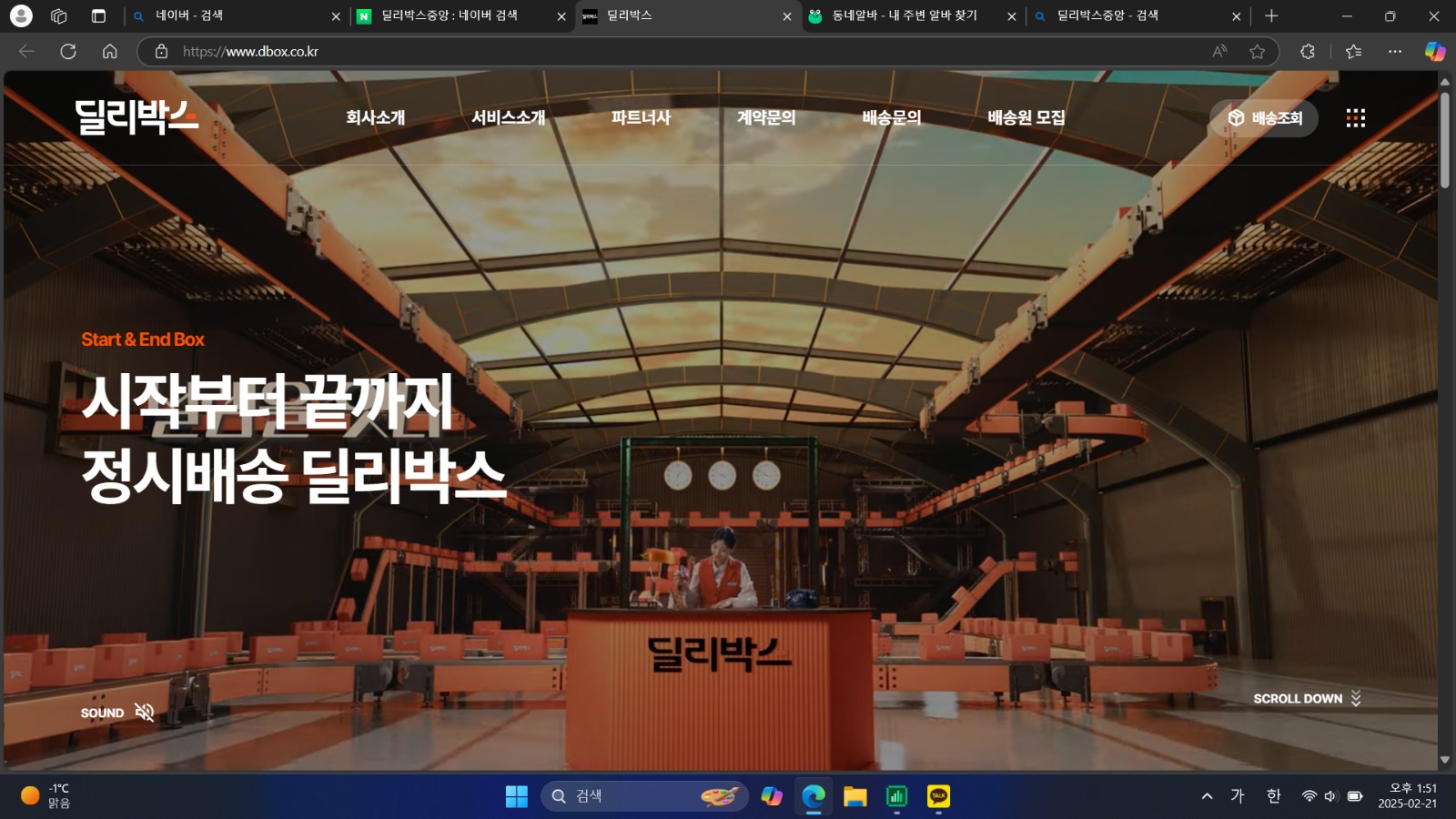This screenshot has width=1456, height=819.
Task: Check the battery status icon
Action: click(x=1355, y=796)
